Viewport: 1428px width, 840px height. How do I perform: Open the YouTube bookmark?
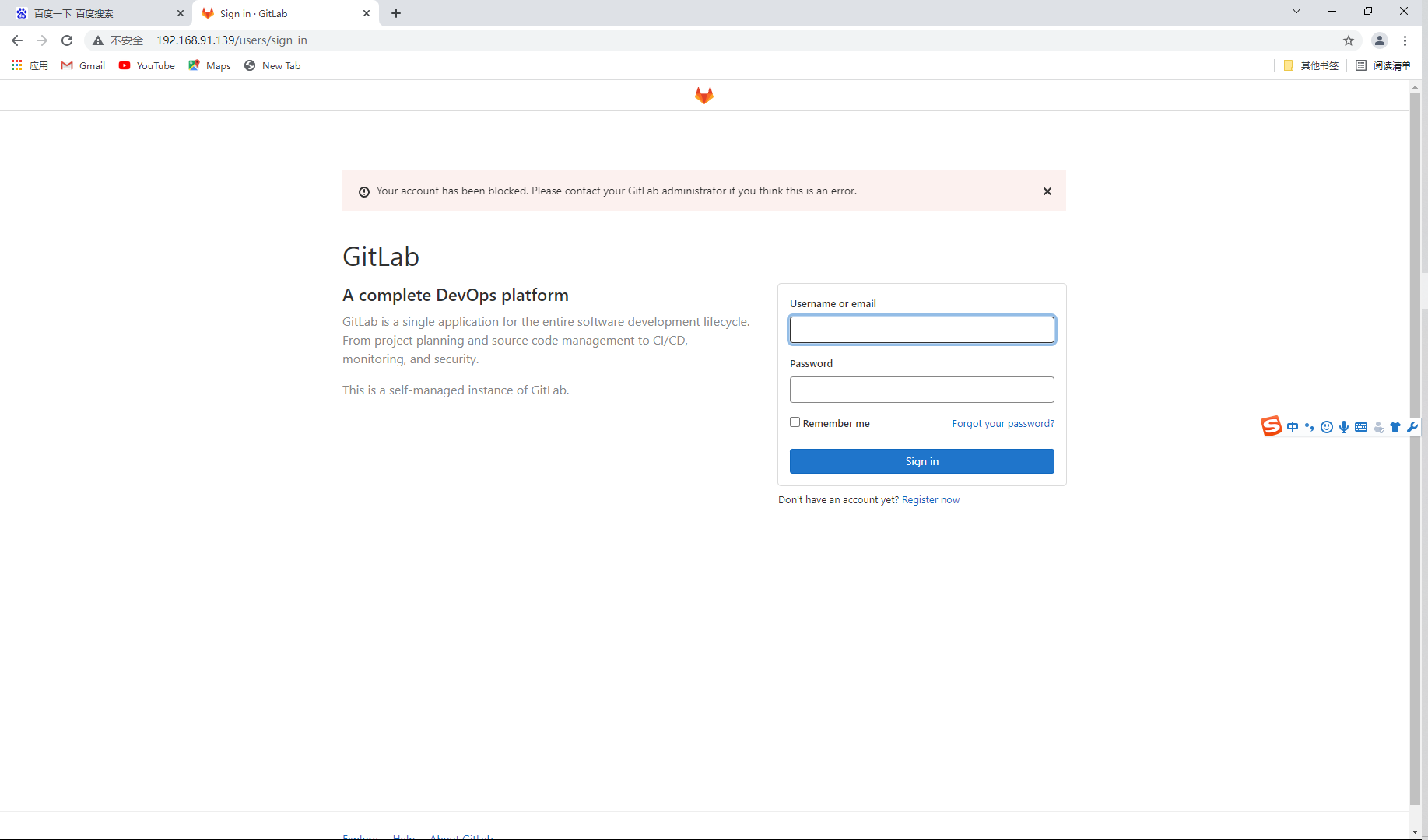click(147, 66)
